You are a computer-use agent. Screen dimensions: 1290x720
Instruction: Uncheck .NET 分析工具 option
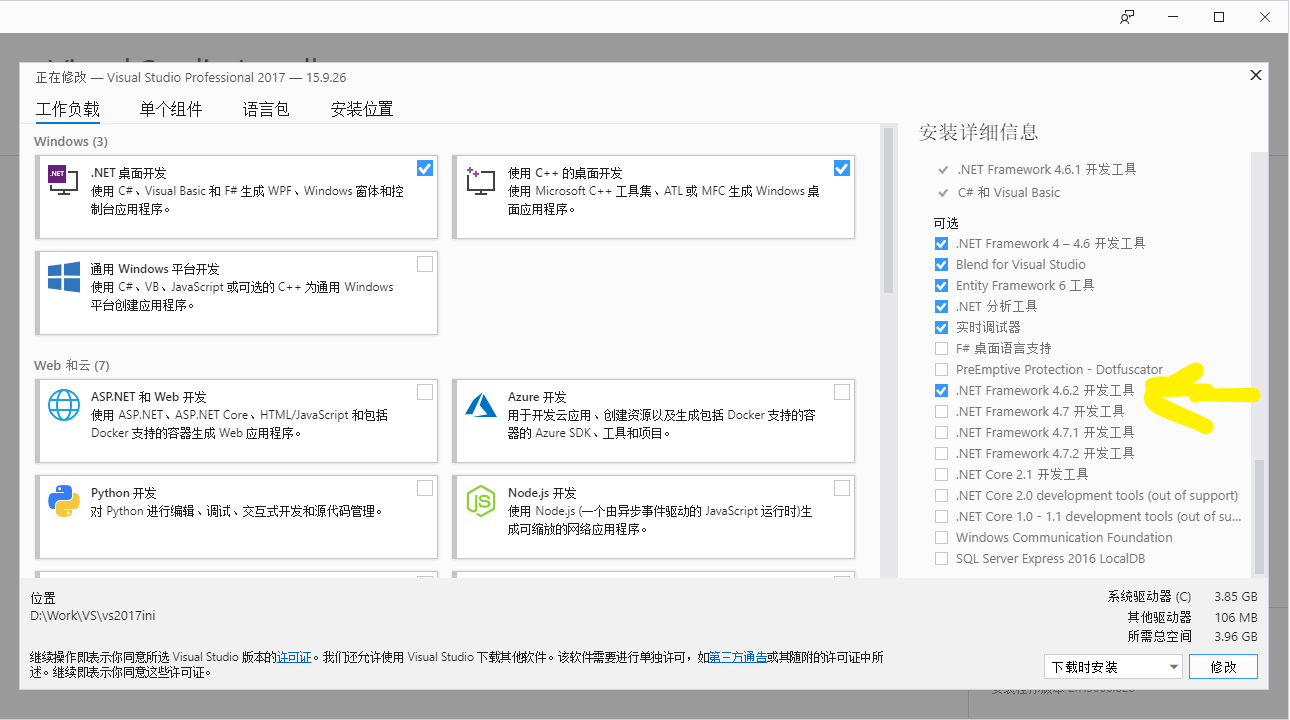[941, 306]
